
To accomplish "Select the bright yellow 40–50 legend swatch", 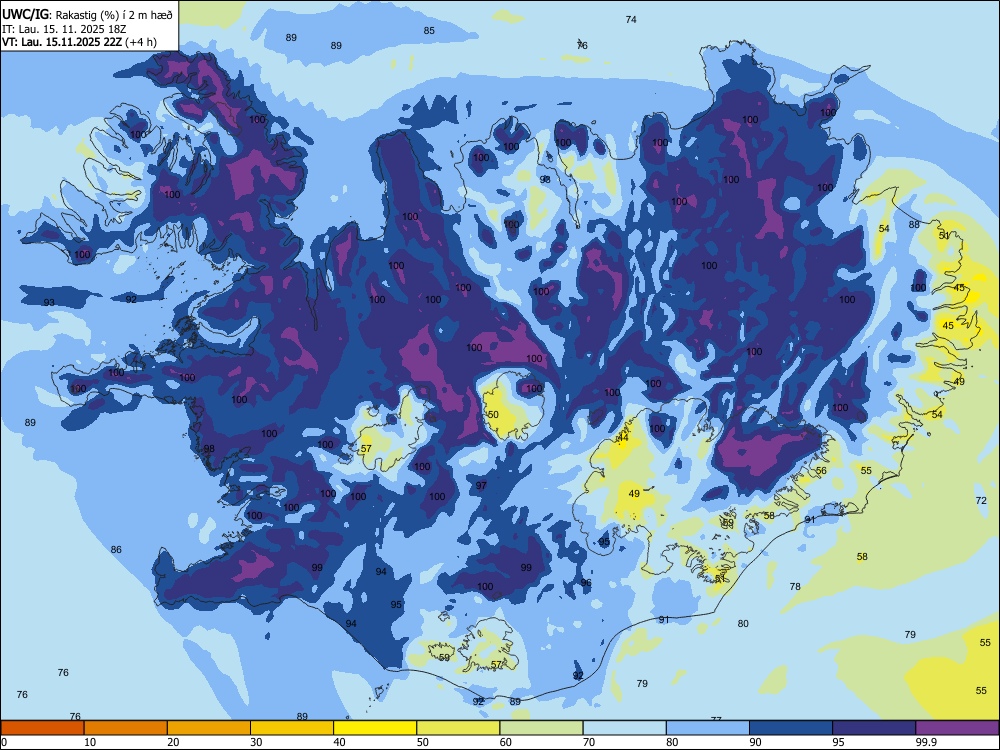I will tap(375, 728).
